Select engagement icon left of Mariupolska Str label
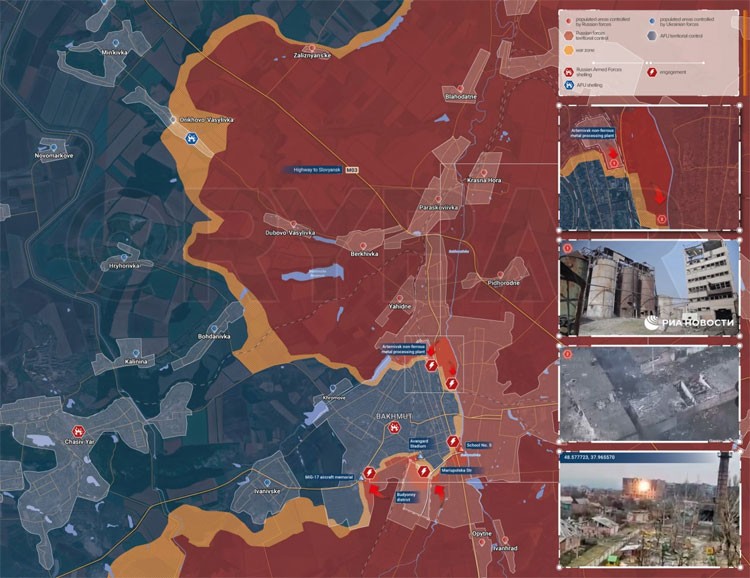This screenshot has height=578, width=750. click(x=425, y=469)
